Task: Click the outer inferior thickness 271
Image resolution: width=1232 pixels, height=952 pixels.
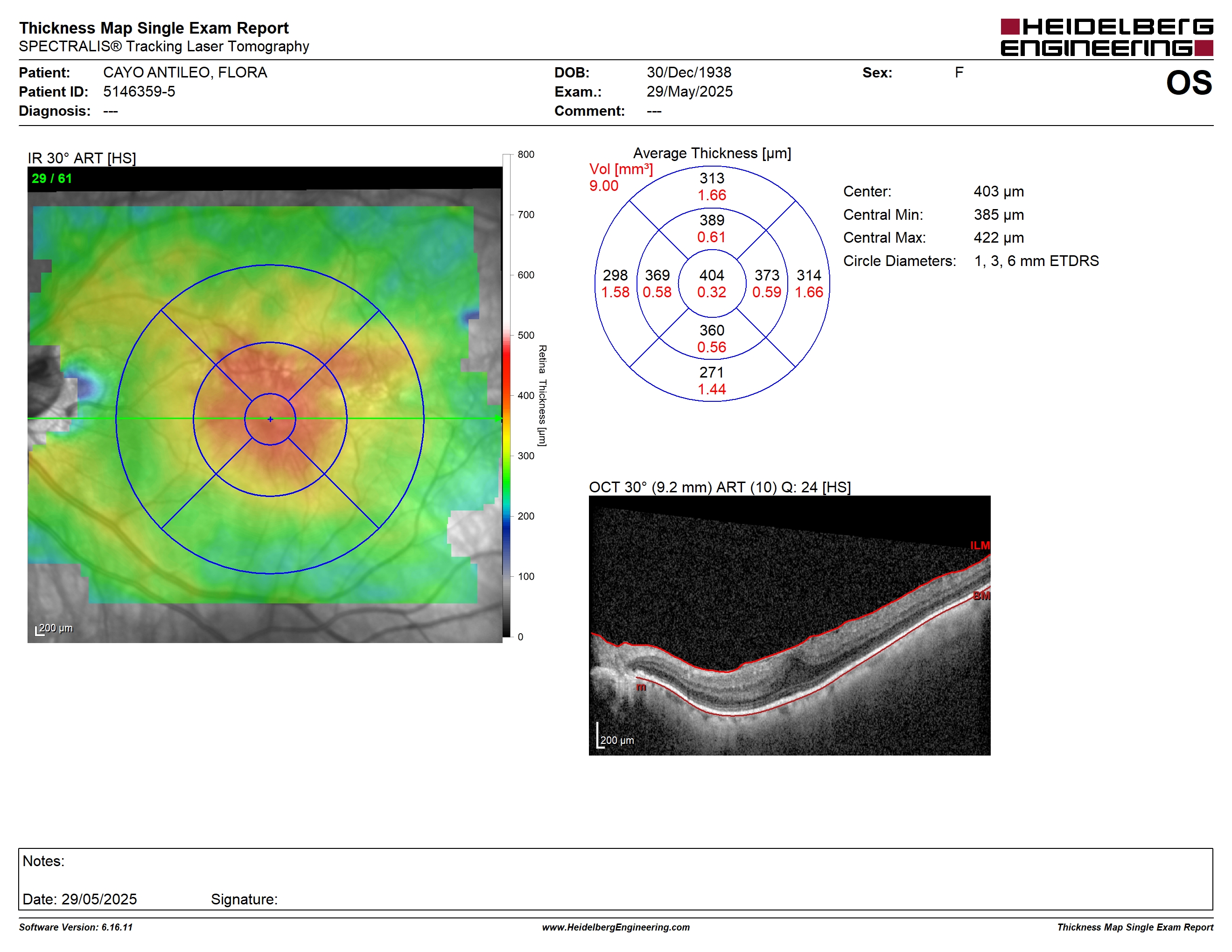Action: (x=712, y=372)
